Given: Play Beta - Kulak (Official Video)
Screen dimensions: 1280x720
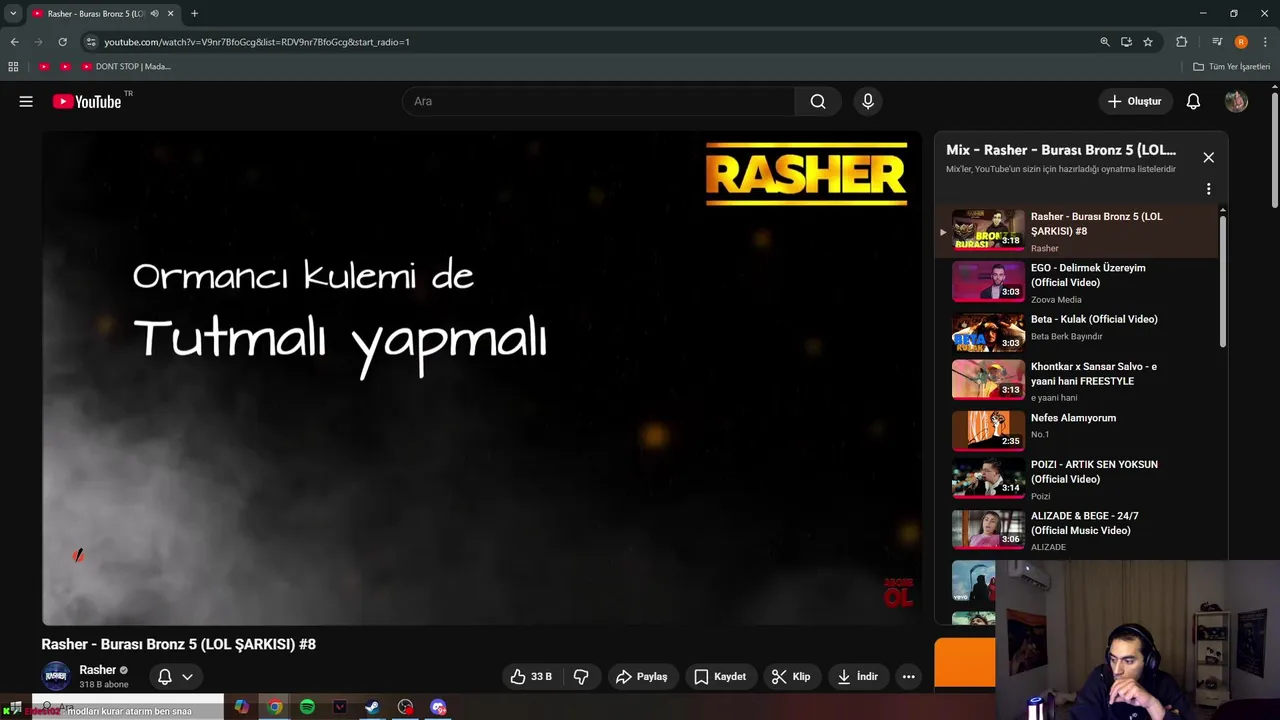Looking at the screenshot, I should (x=1076, y=331).
